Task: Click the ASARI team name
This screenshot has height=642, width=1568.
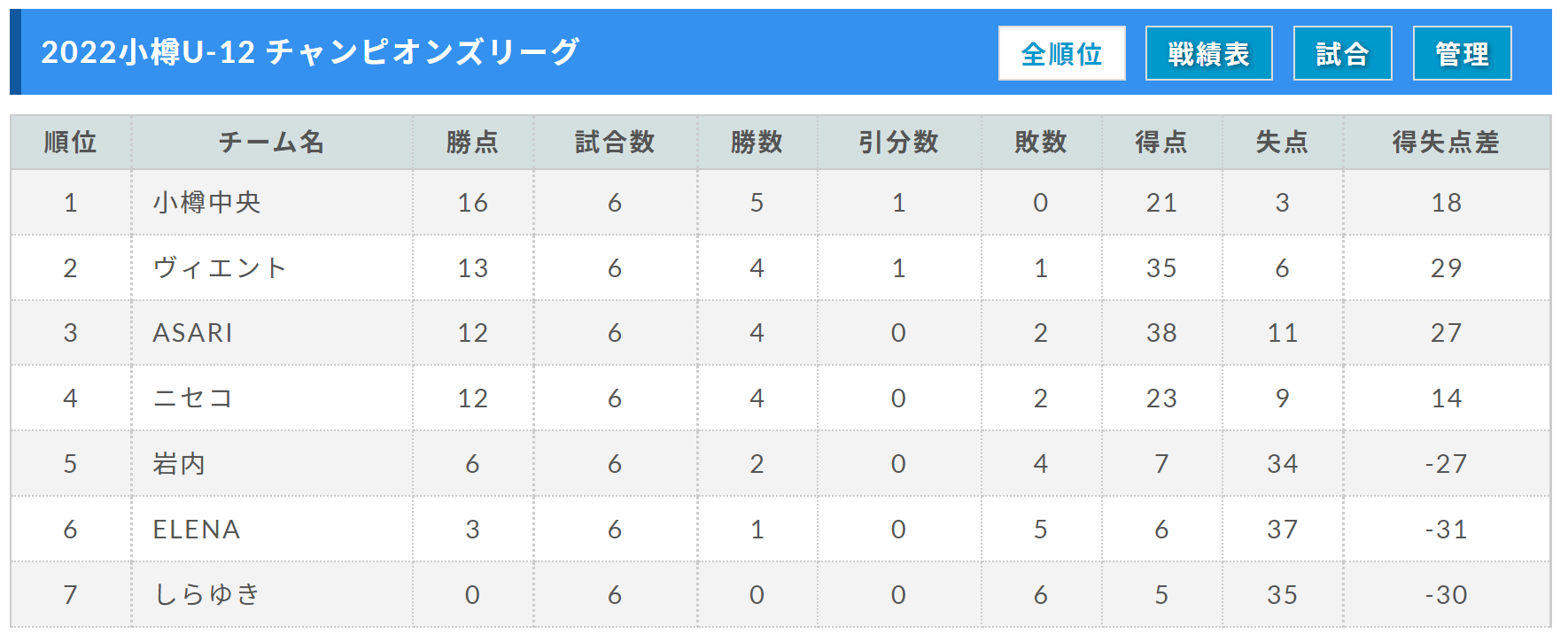Action: [x=192, y=333]
